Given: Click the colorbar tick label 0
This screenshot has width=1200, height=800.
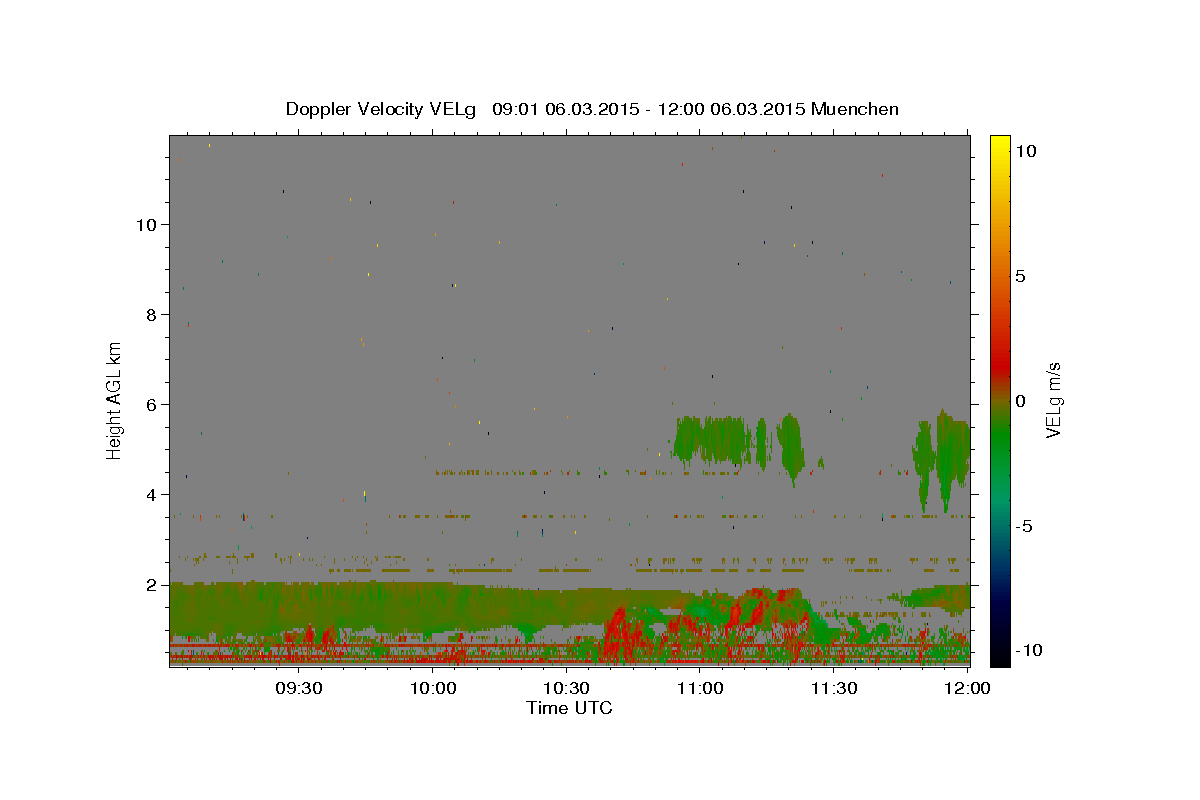Looking at the screenshot, I should (1020, 401).
